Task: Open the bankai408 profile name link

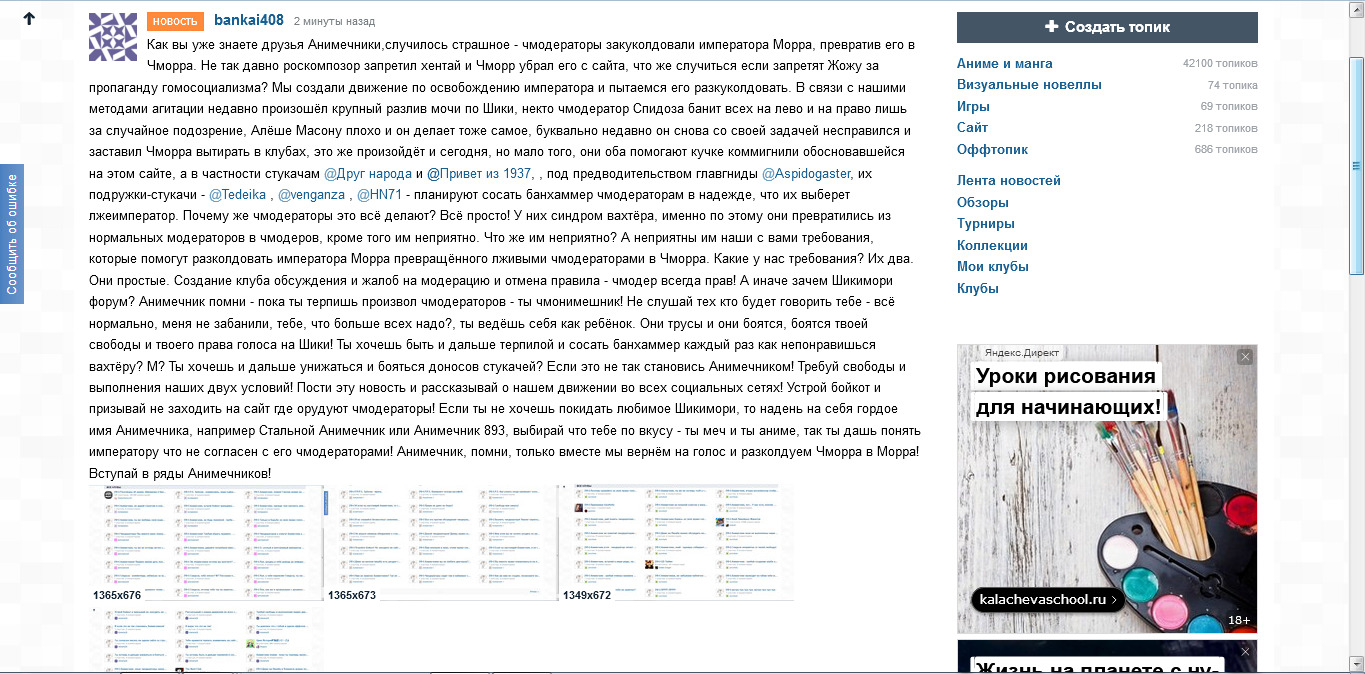Action: 249,20
